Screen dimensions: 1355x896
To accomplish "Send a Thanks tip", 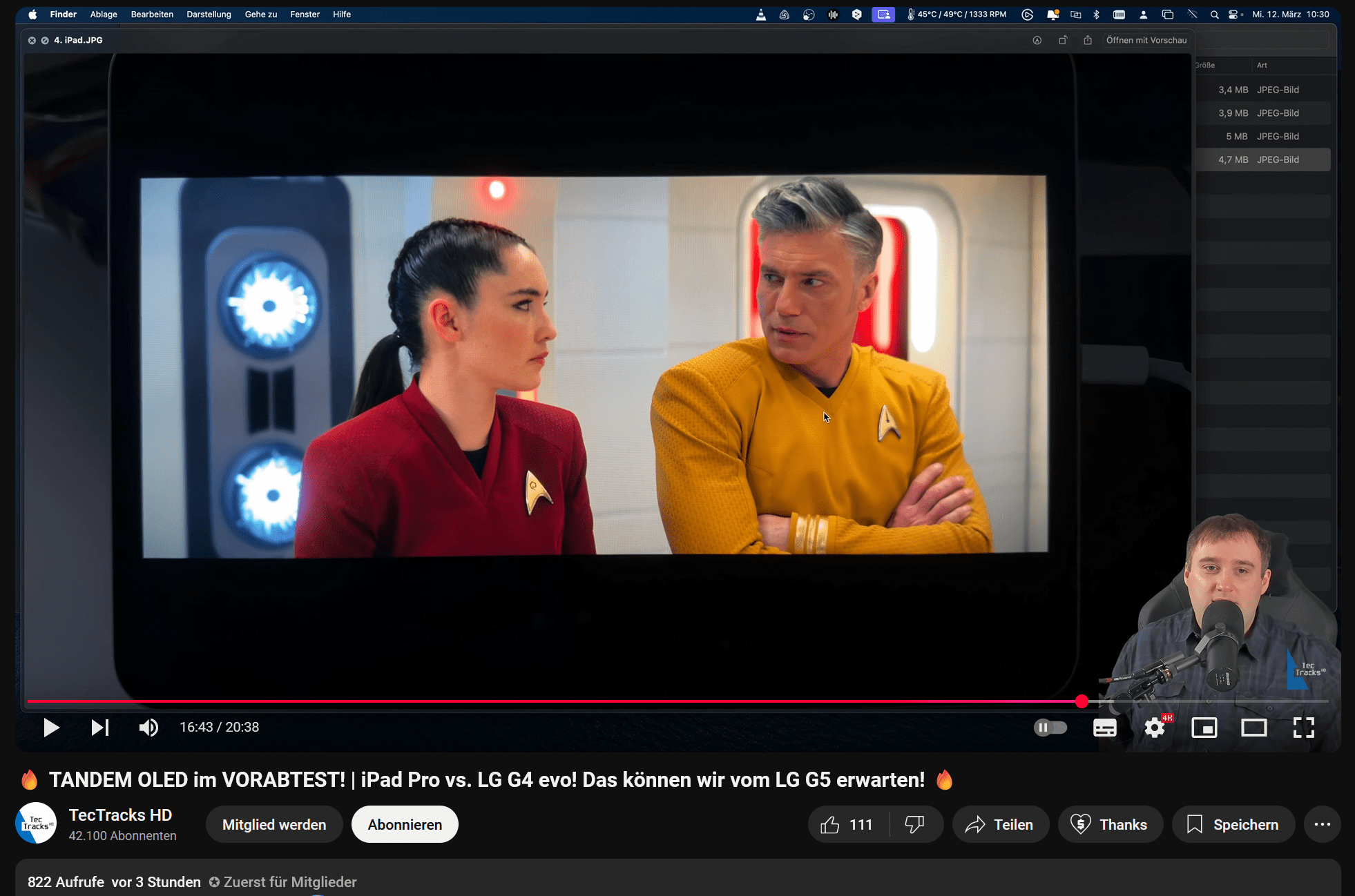I will point(1110,824).
